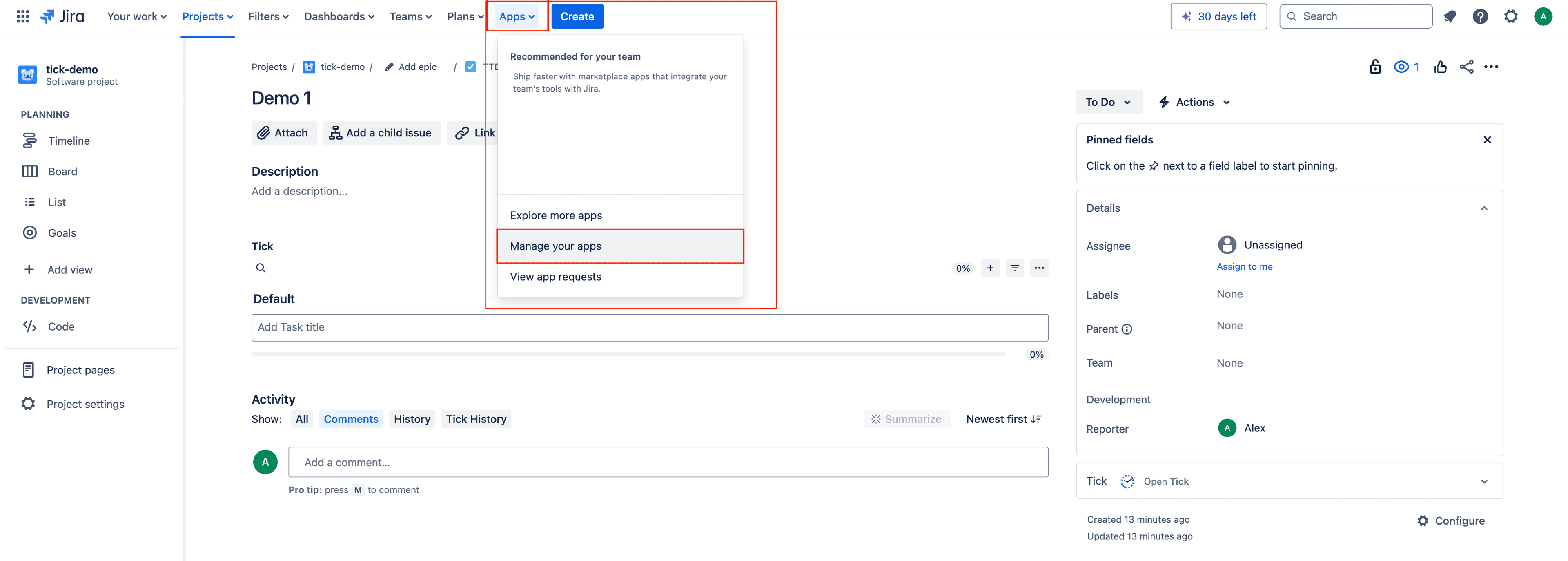Click the Jira logo
Screen dimensions: 1568x561
coord(62,16)
